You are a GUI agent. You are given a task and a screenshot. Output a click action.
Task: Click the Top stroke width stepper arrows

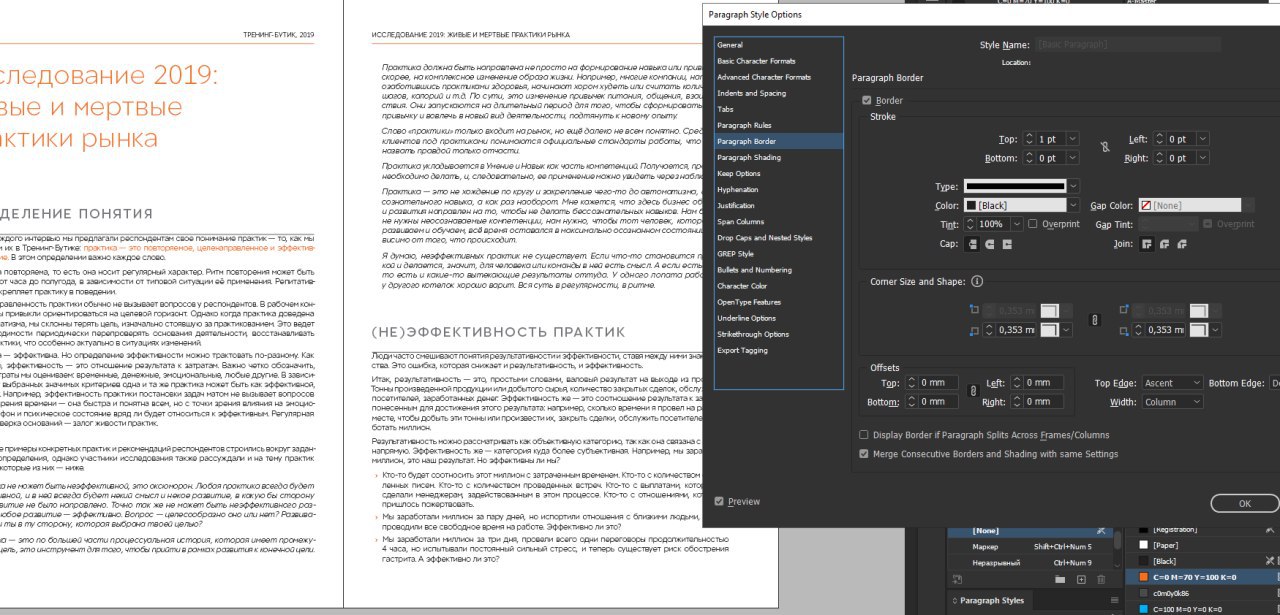pos(1029,139)
